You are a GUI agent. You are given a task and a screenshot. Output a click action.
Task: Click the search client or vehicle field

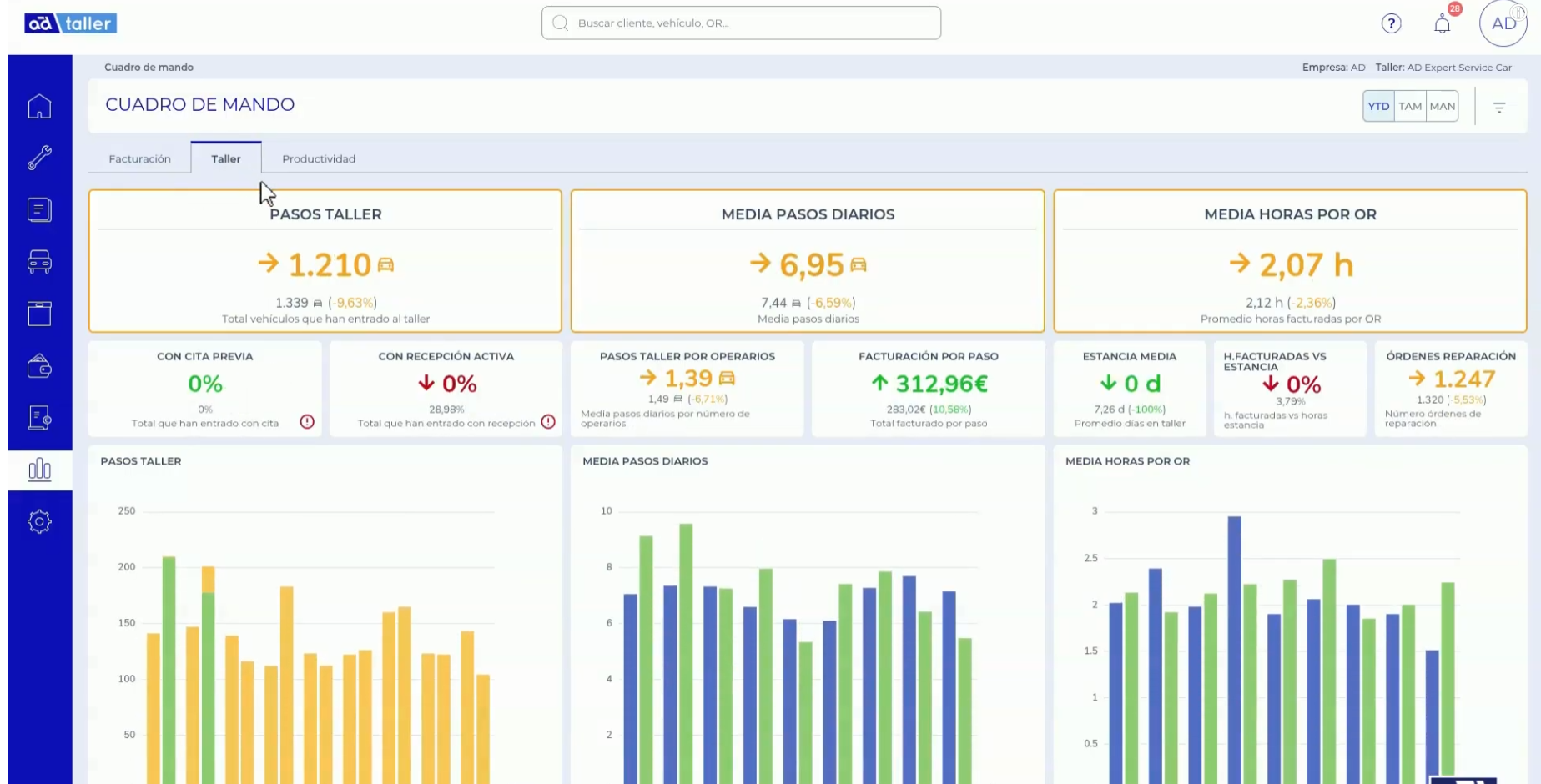741,23
